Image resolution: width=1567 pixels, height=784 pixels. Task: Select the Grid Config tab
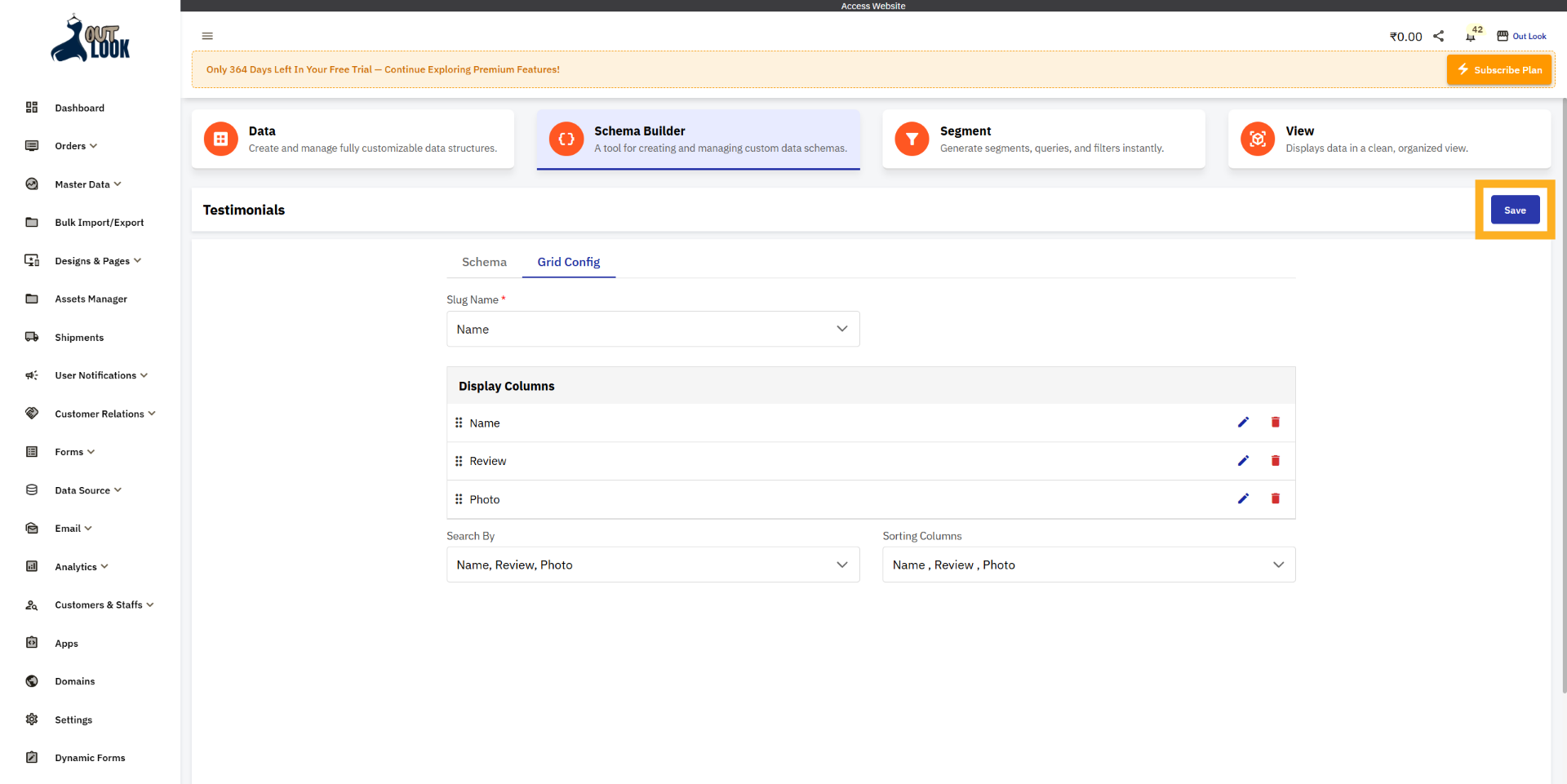coord(568,262)
